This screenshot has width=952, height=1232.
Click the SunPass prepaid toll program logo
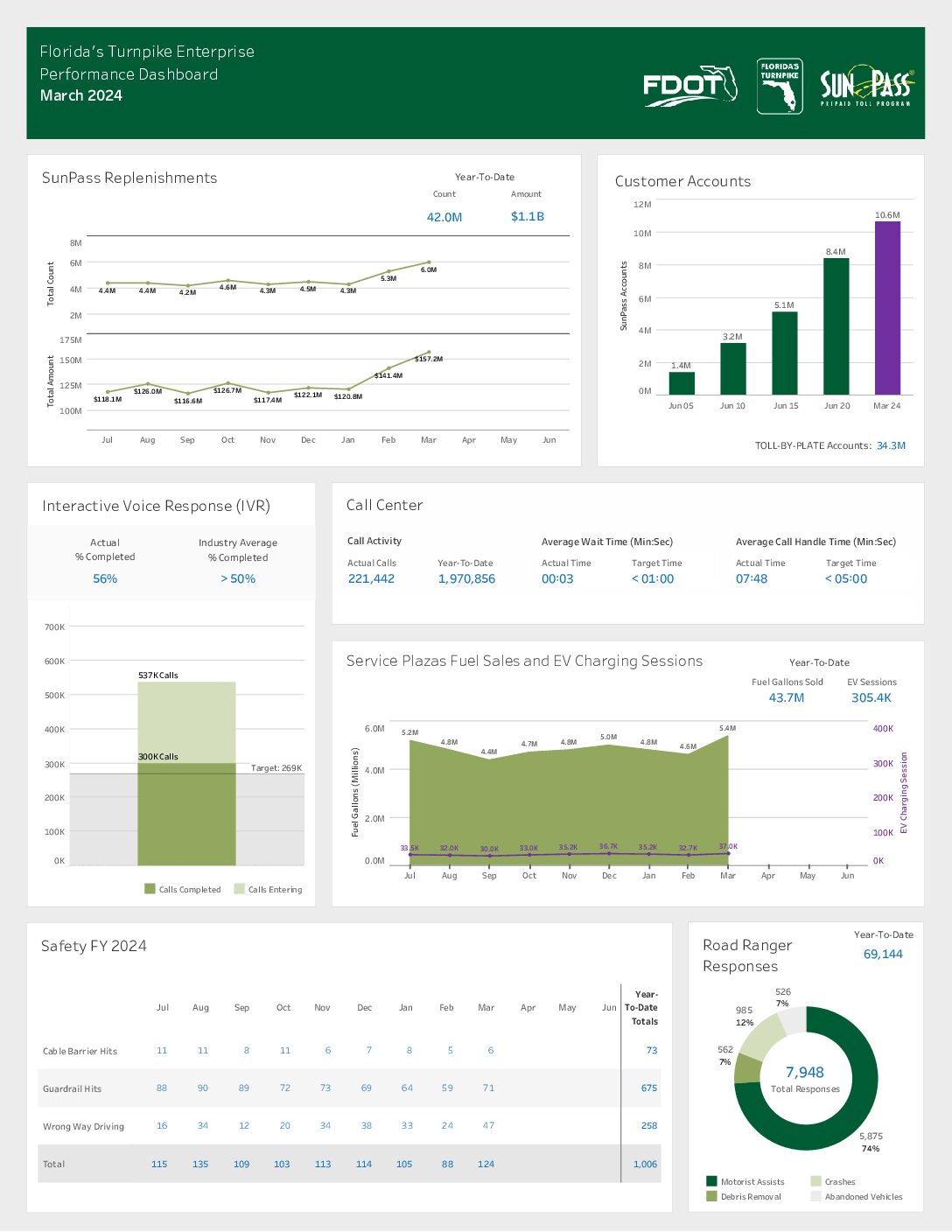[867, 86]
